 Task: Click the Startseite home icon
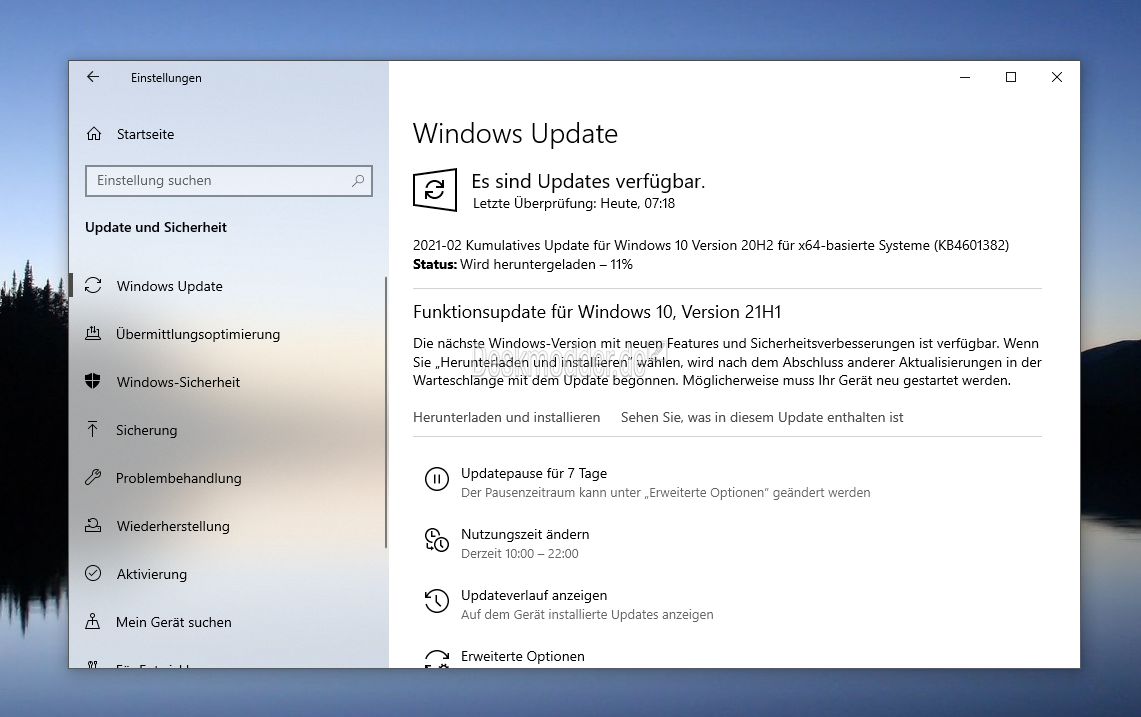pos(94,134)
